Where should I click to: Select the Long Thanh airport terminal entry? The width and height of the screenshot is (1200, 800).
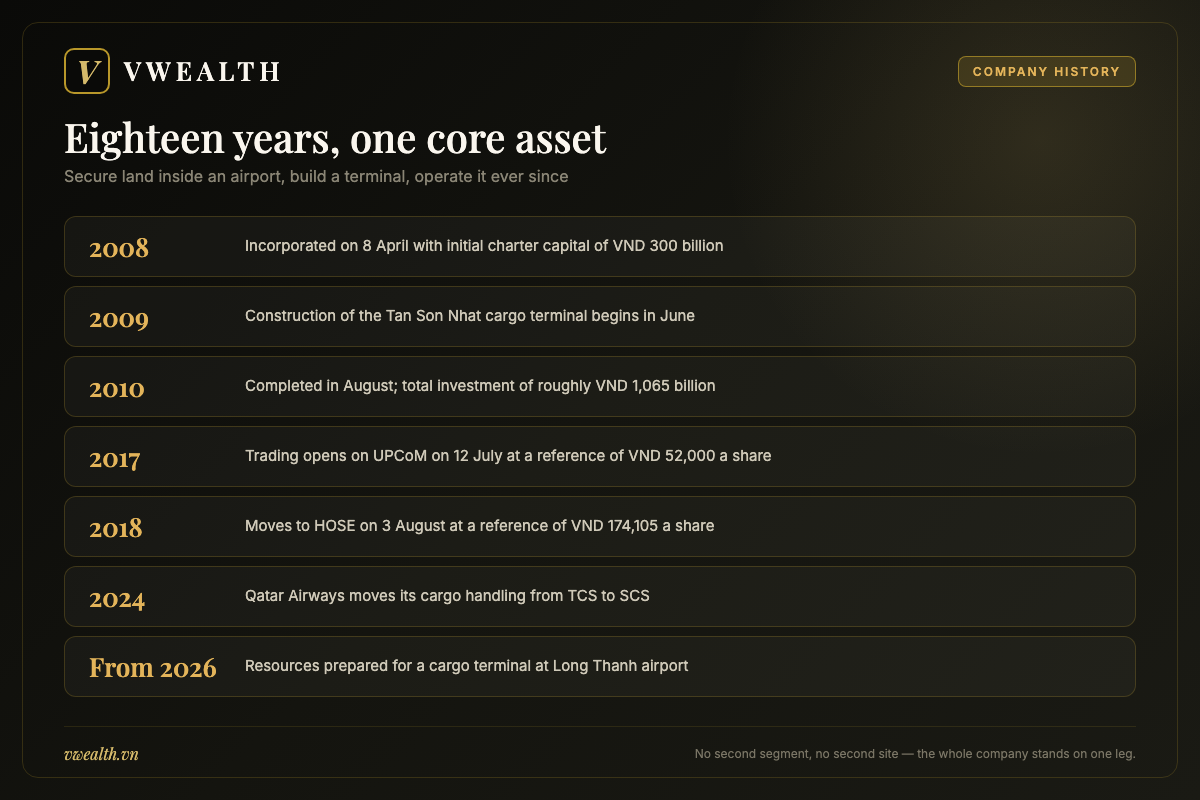pos(467,665)
